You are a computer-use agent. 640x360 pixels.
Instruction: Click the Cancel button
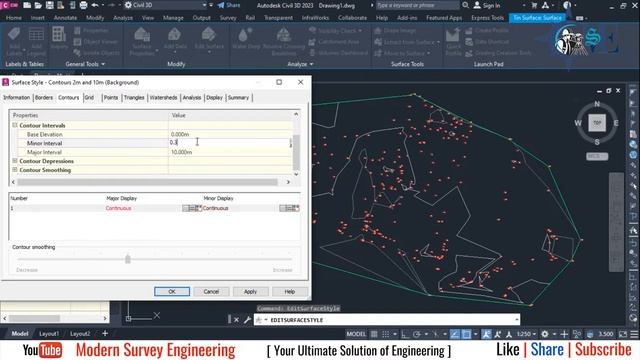coord(211,291)
